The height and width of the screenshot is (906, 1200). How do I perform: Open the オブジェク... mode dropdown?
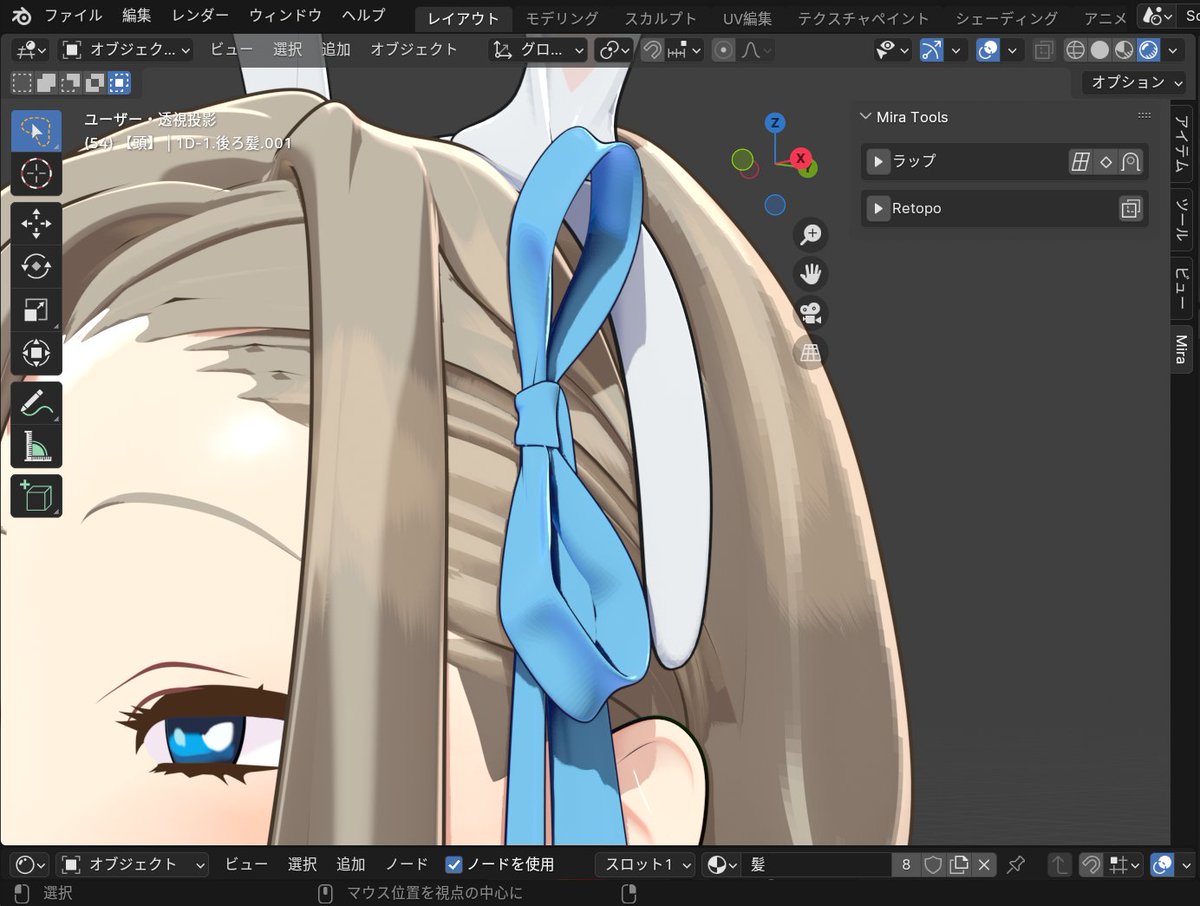(125, 50)
